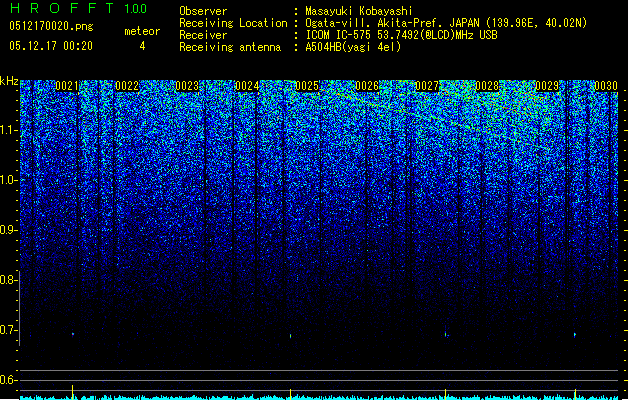Click the 0028 time marker
Image resolution: width=629 pixels, height=400 pixels.
pyautogui.click(x=487, y=86)
